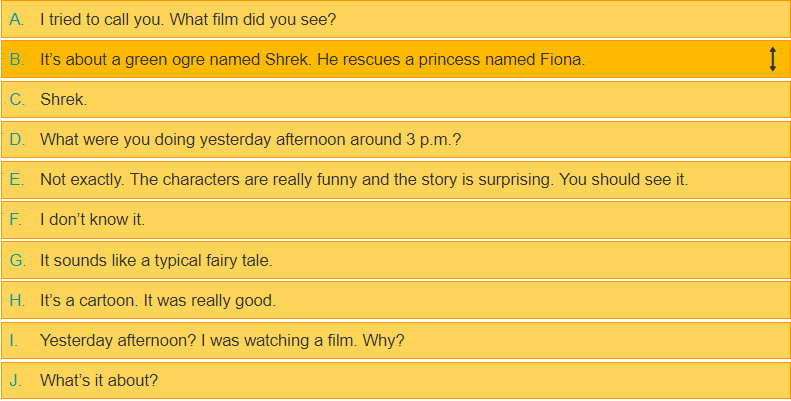The height and width of the screenshot is (401, 791).
Task: Click the letter H label
Action: pyautogui.click(x=17, y=300)
